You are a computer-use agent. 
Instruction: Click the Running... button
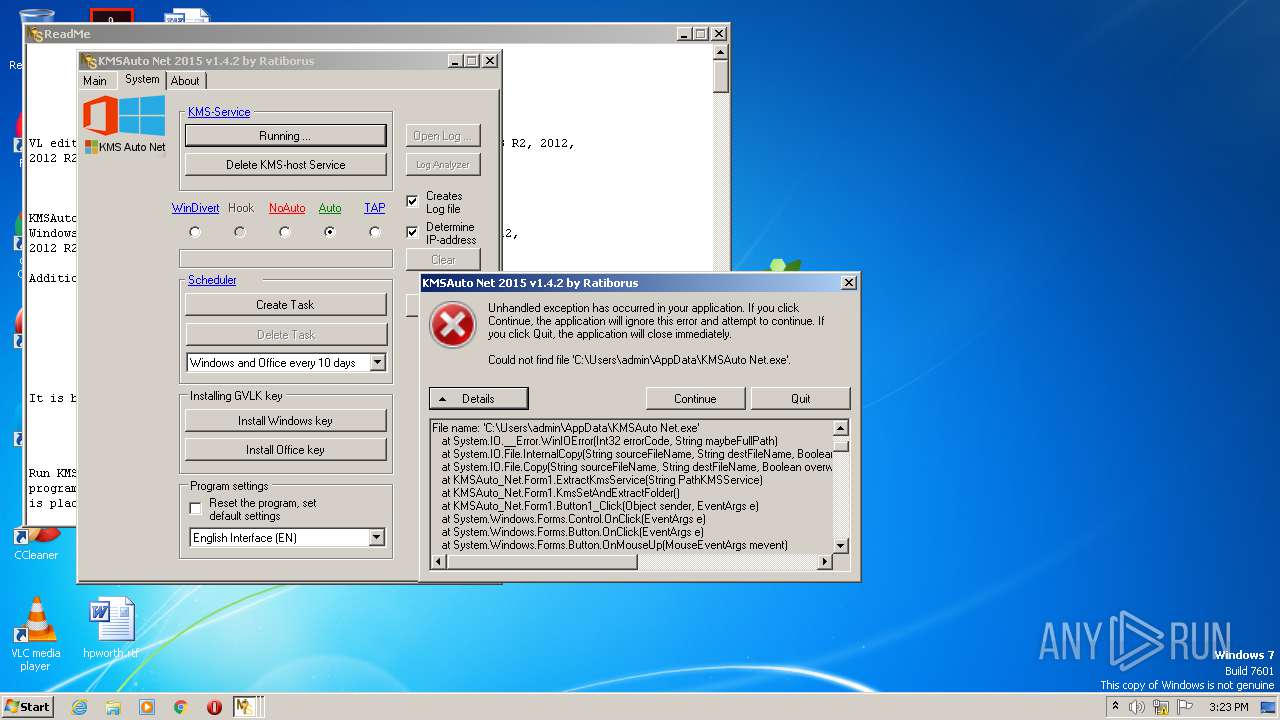285,135
